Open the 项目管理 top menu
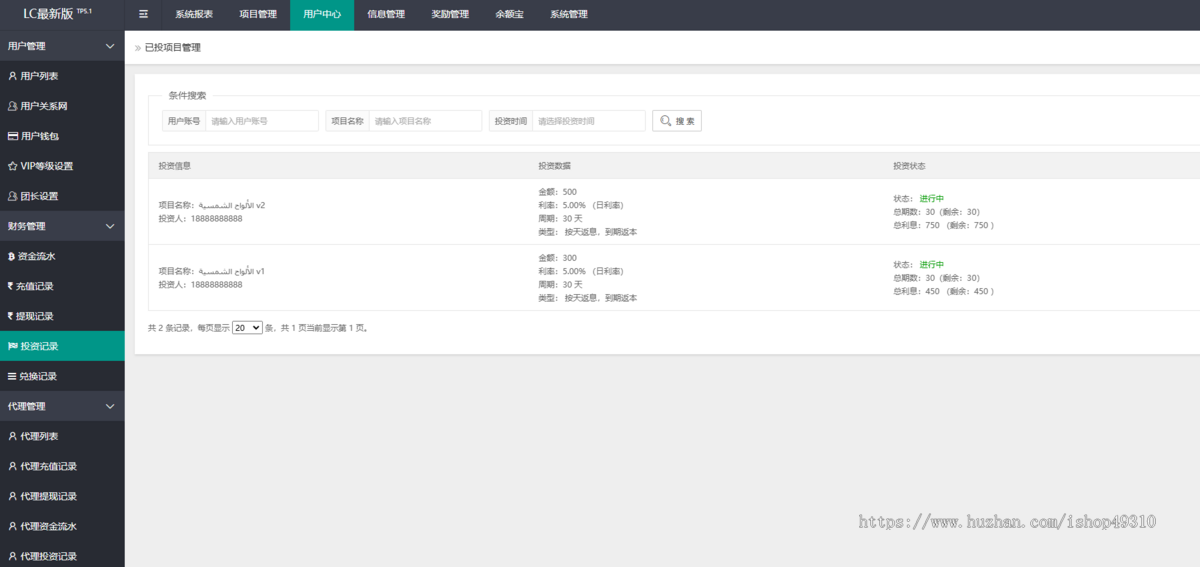Viewport: 1200px width, 567px height. pos(258,15)
